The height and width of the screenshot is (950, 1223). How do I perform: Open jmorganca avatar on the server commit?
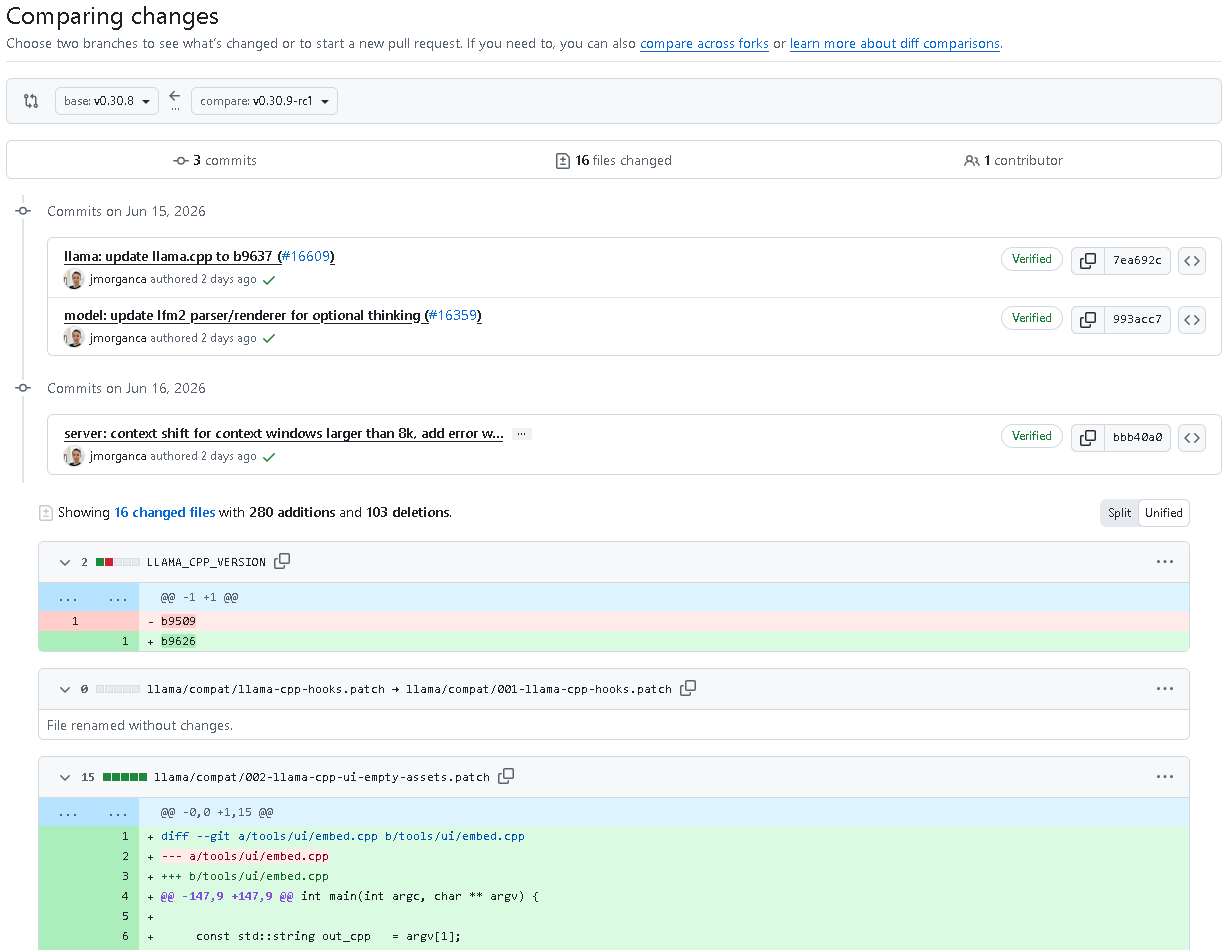[x=74, y=457]
